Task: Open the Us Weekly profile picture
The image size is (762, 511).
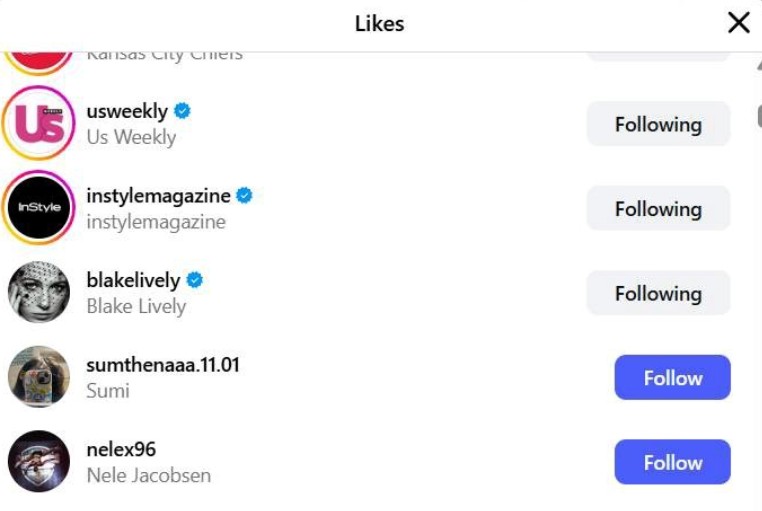Action: tap(39, 124)
